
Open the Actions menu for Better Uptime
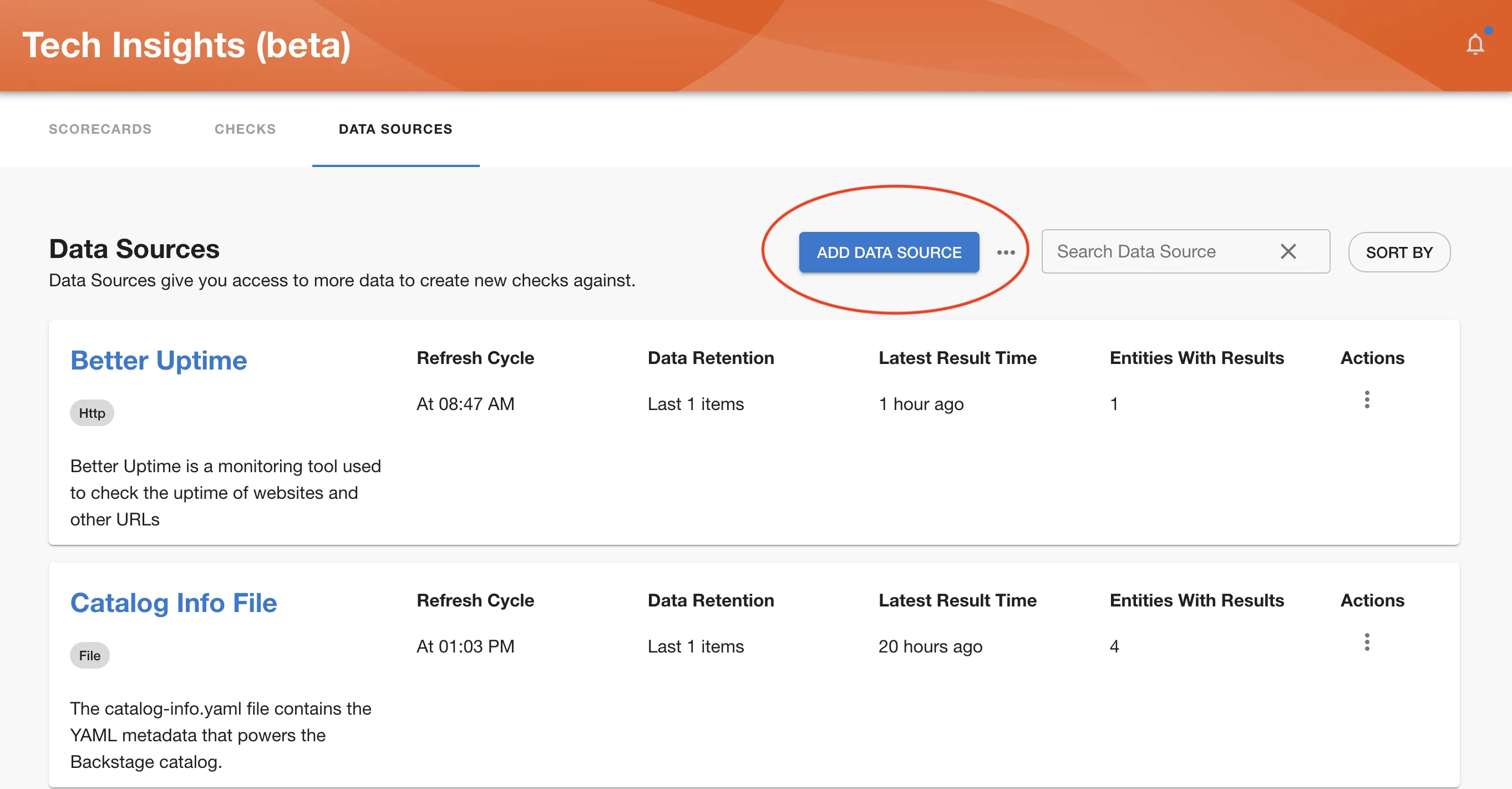[x=1367, y=400]
